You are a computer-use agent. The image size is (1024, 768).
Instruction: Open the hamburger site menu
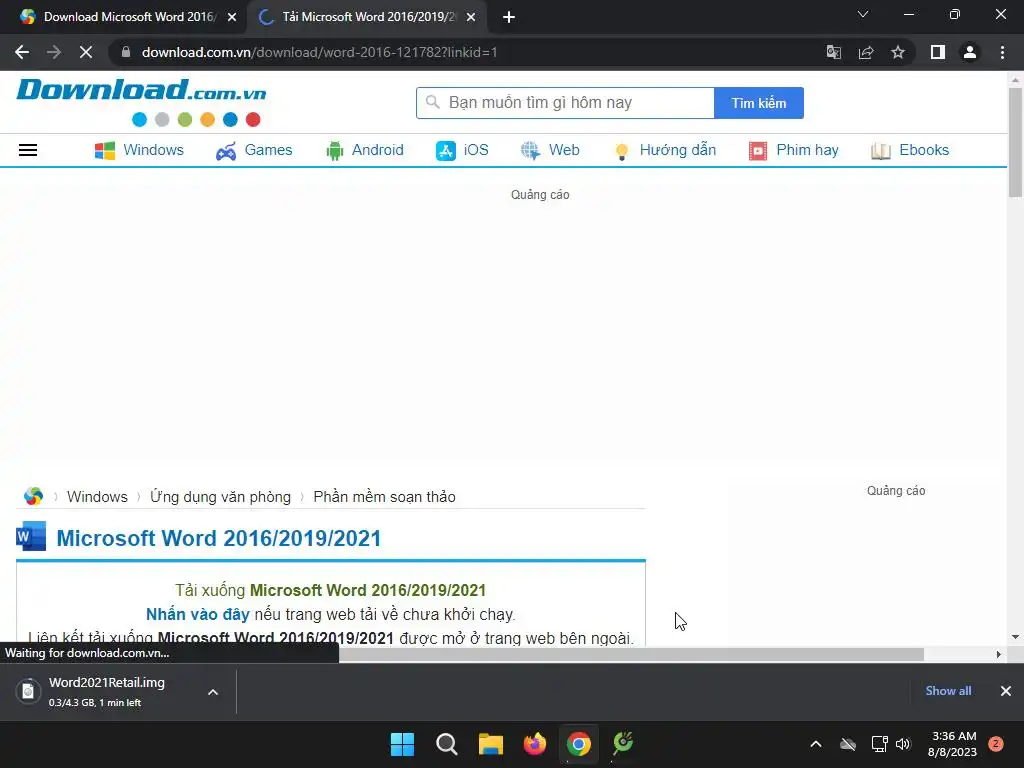(28, 150)
